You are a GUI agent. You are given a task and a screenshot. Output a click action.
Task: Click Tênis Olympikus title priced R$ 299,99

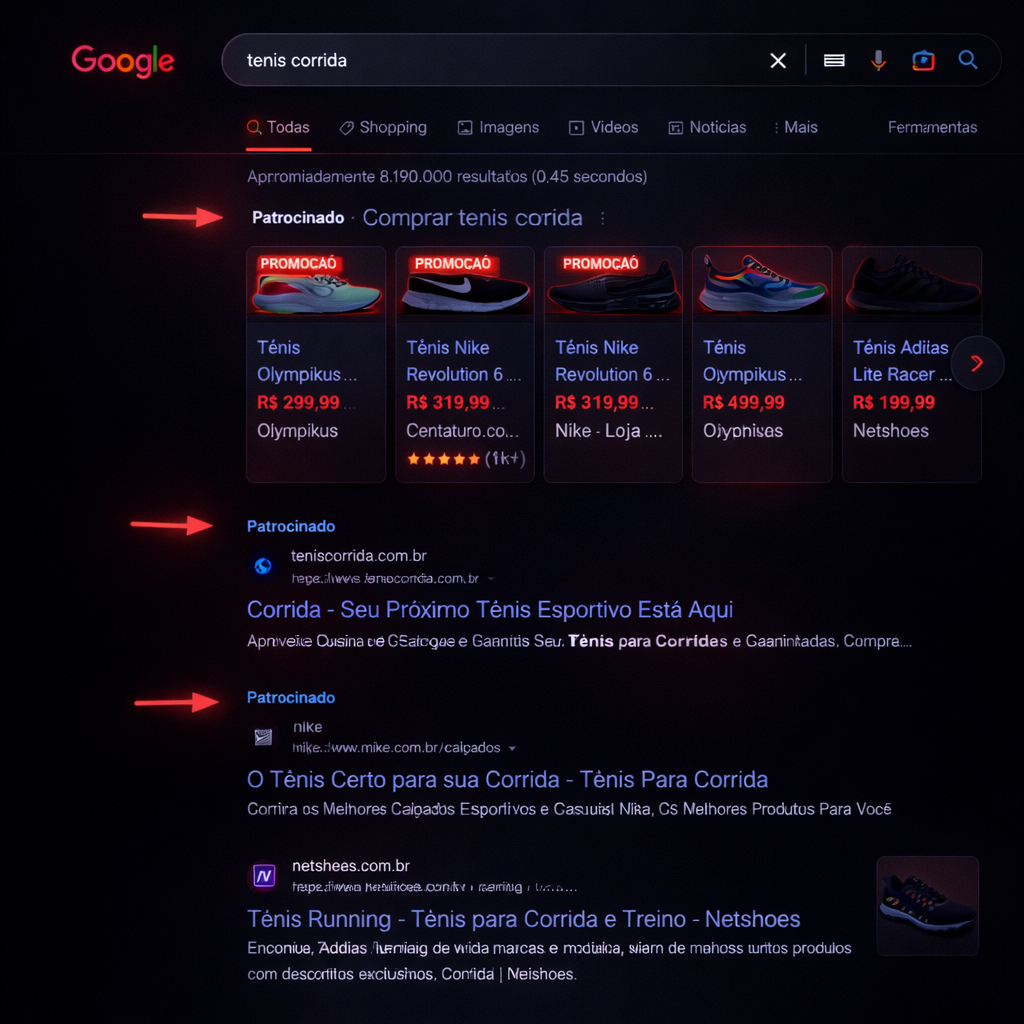pyautogui.click(x=306, y=360)
